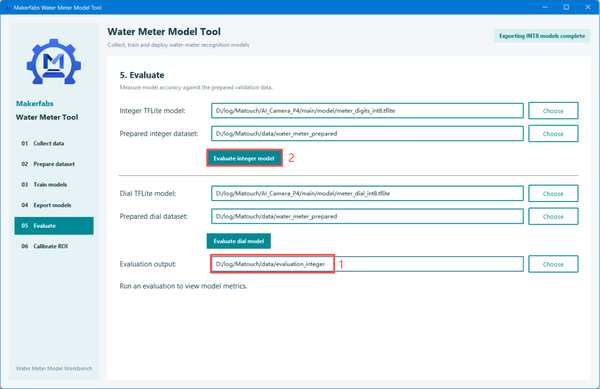The height and width of the screenshot is (389, 600).
Task: Click the Evaluate dial model button
Action: pos(239,241)
